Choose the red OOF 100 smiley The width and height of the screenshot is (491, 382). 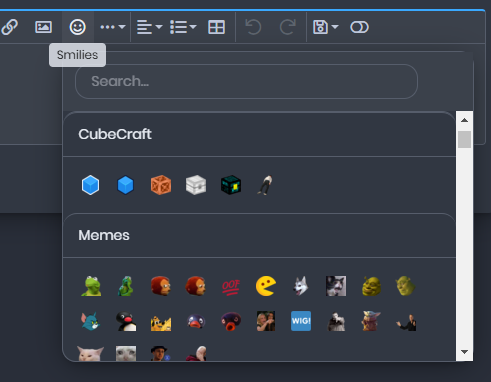pos(231,286)
